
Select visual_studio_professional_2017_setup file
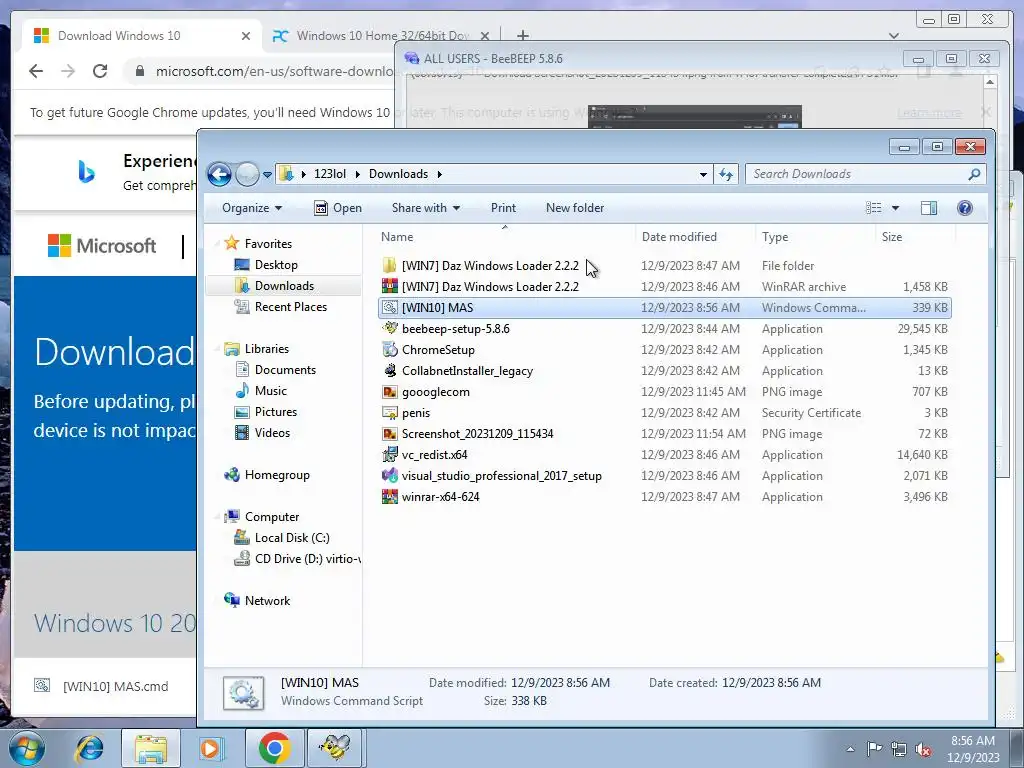[x=665, y=475]
